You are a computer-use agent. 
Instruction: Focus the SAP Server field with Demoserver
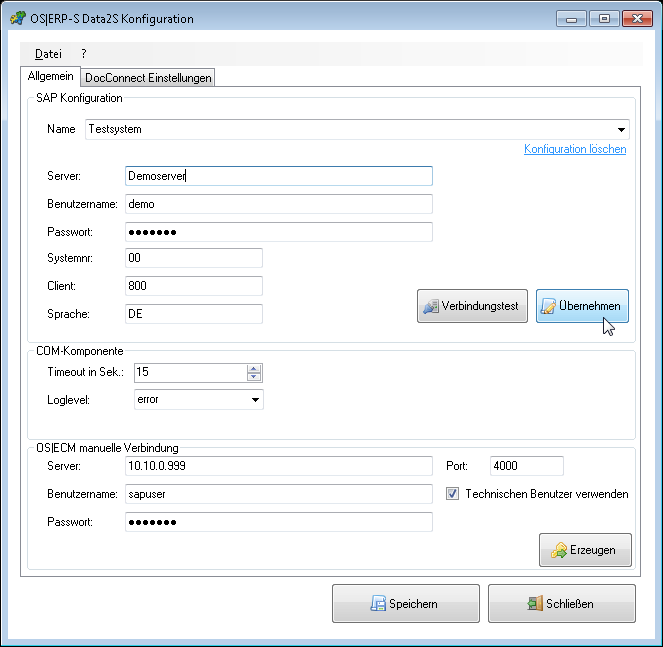279,176
